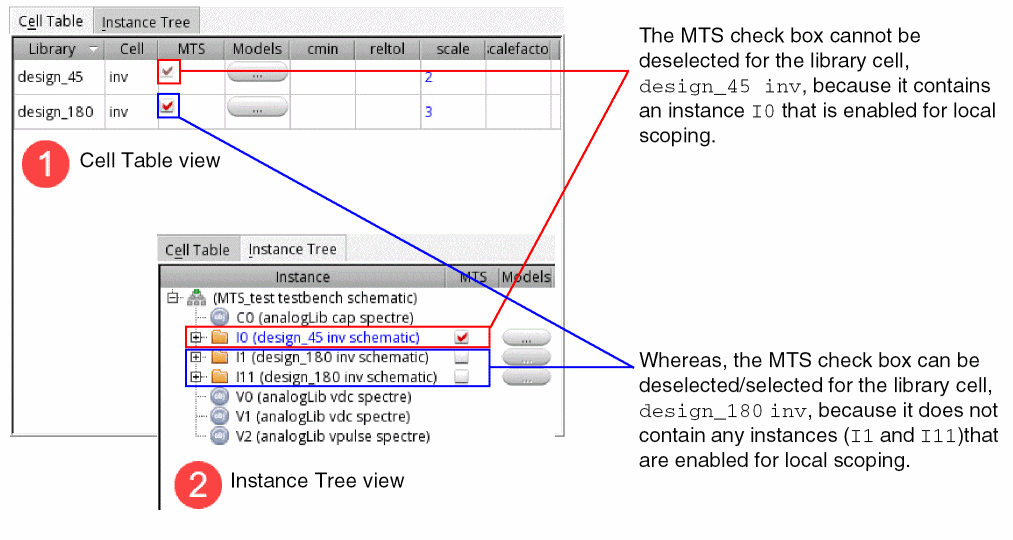Open Models button for design_45 row

(x=257, y=73)
